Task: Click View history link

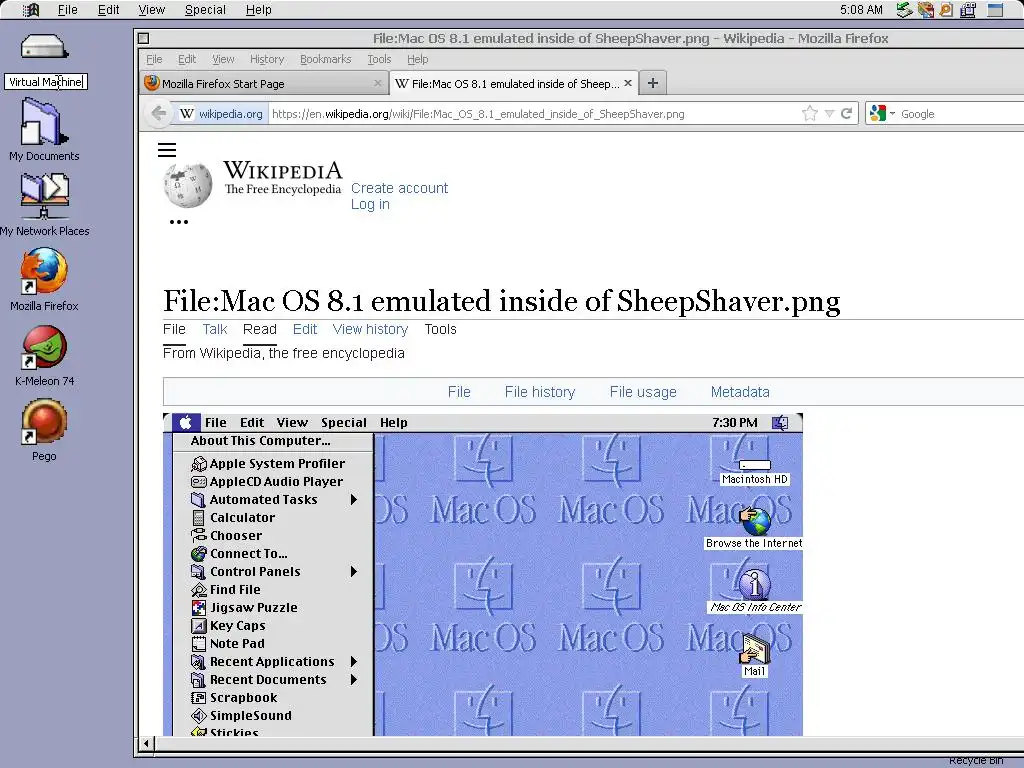Action: pyautogui.click(x=370, y=329)
